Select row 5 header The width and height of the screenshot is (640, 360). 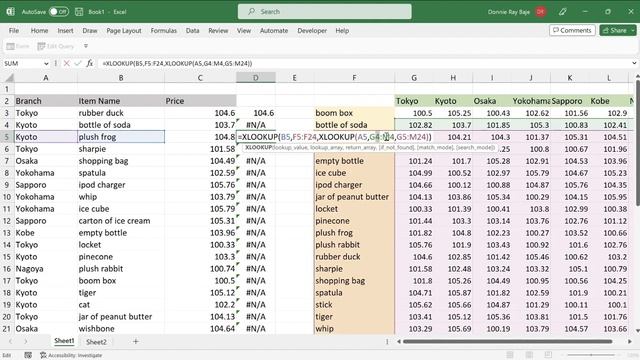7,137
